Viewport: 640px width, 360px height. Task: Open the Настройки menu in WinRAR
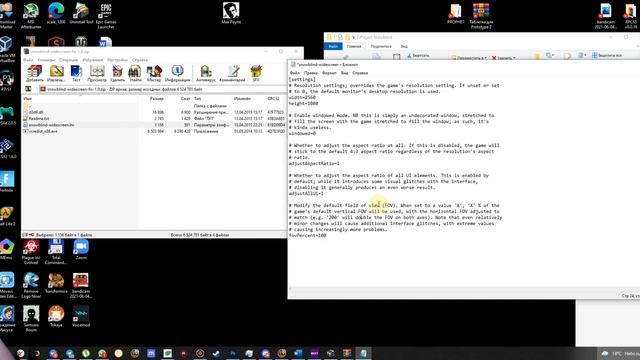coord(118,60)
